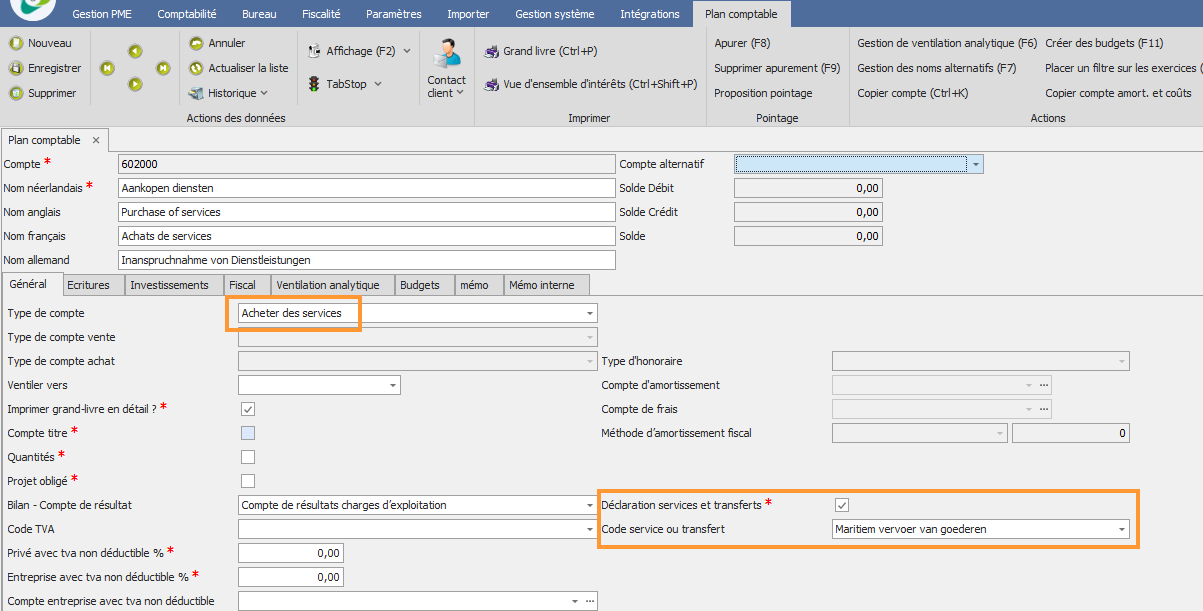Expand the Compte alternatif dropdown
Screen dimensions: 1203x611
point(976,163)
